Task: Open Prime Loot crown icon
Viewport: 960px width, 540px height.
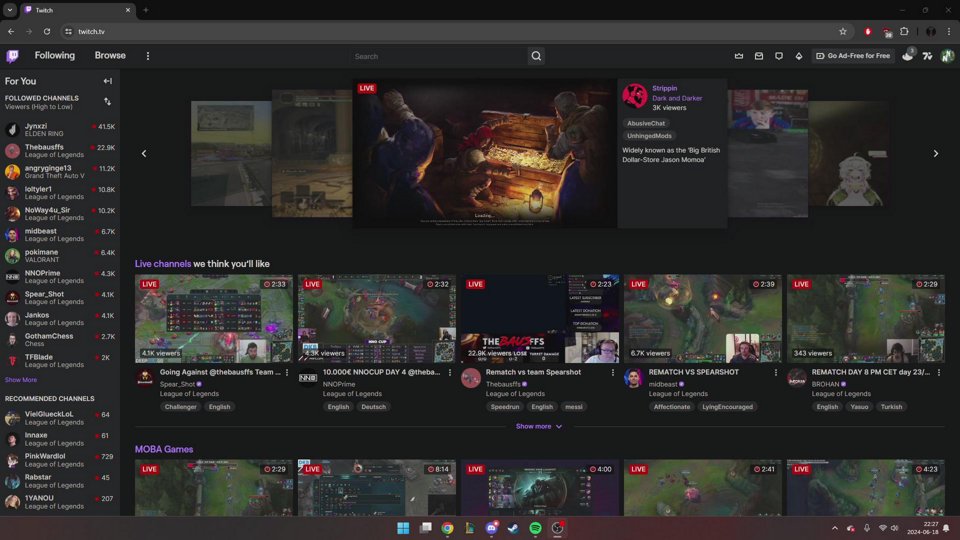Action: click(x=739, y=56)
